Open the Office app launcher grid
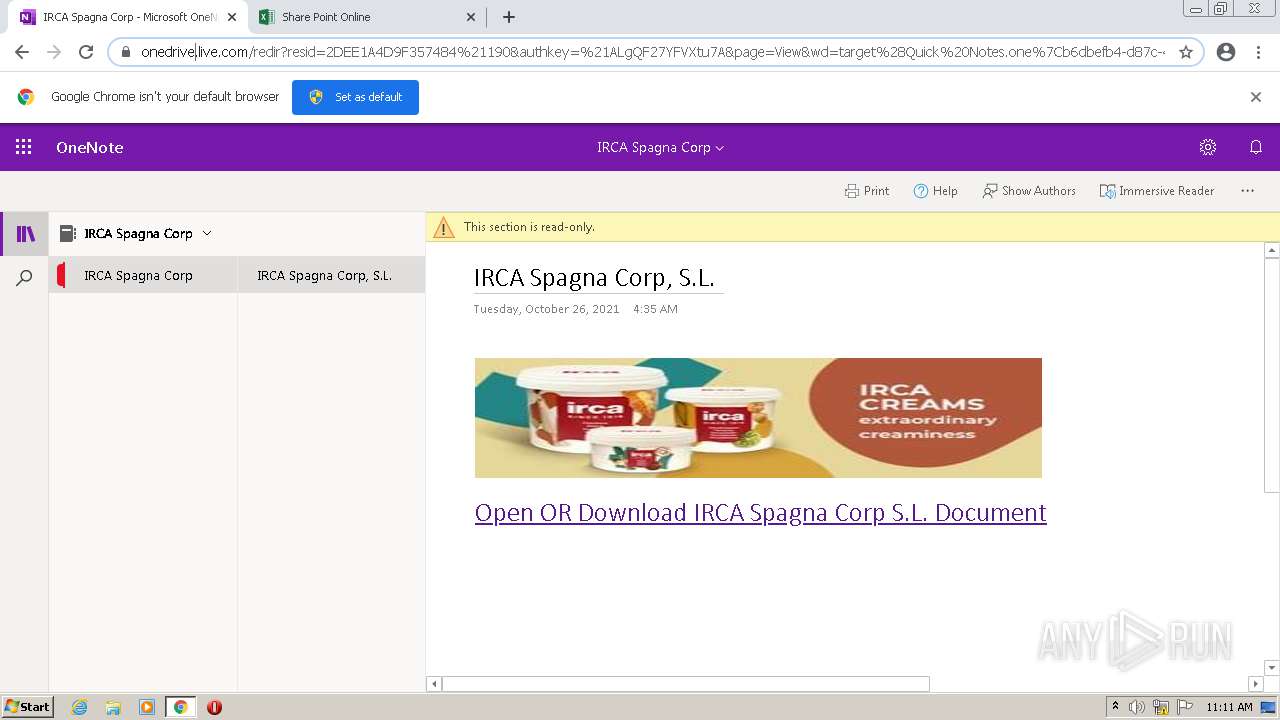 coord(24,147)
